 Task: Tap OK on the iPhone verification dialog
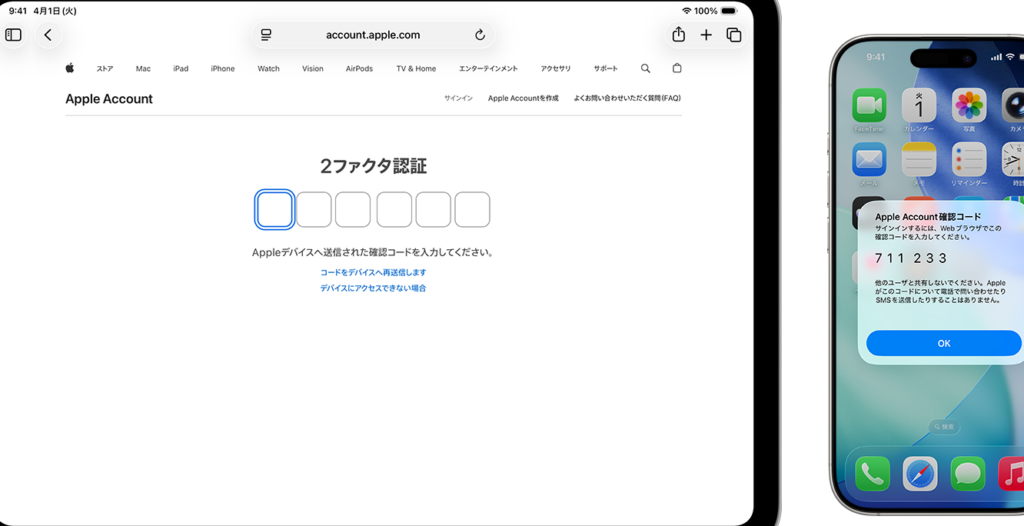coord(944,343)
